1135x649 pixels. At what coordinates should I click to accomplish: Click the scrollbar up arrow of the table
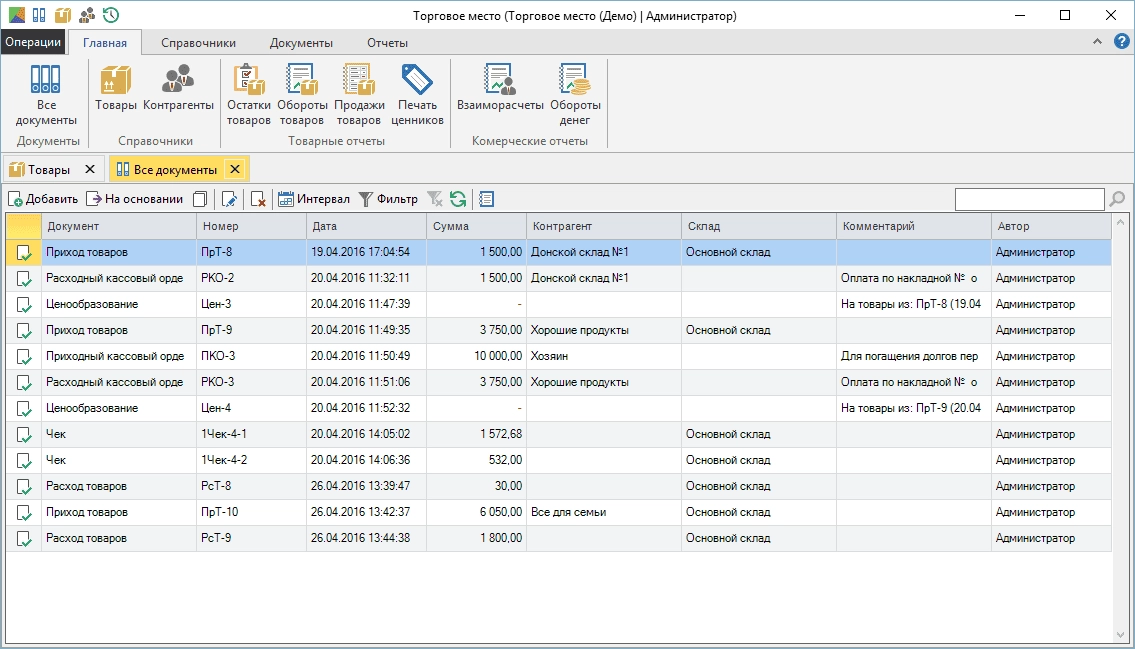coord(1121,222)
